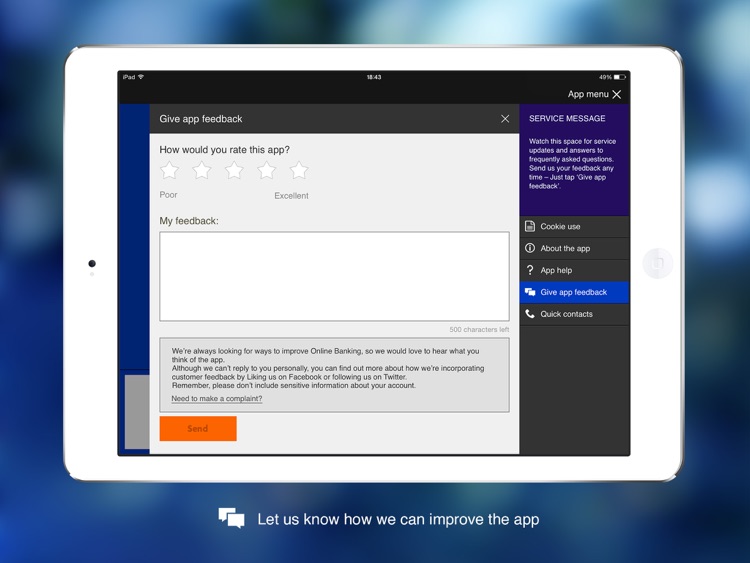Click the 'Let us know how we can improve the app' caption
Screen dimensions: 750x563
pyautogui.click(x=398, y=519)
